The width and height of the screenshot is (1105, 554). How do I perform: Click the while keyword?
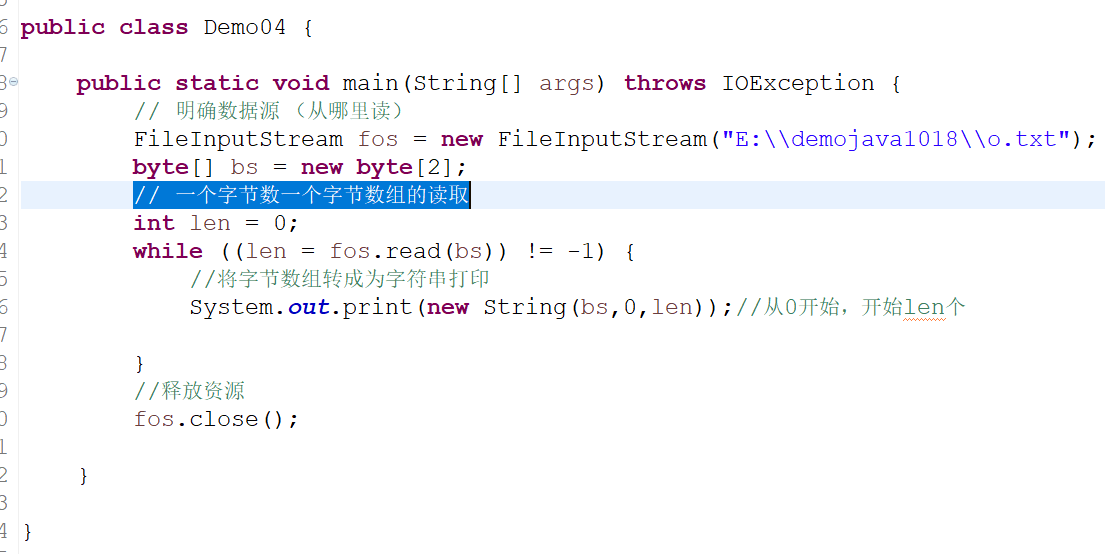[168, 251]
